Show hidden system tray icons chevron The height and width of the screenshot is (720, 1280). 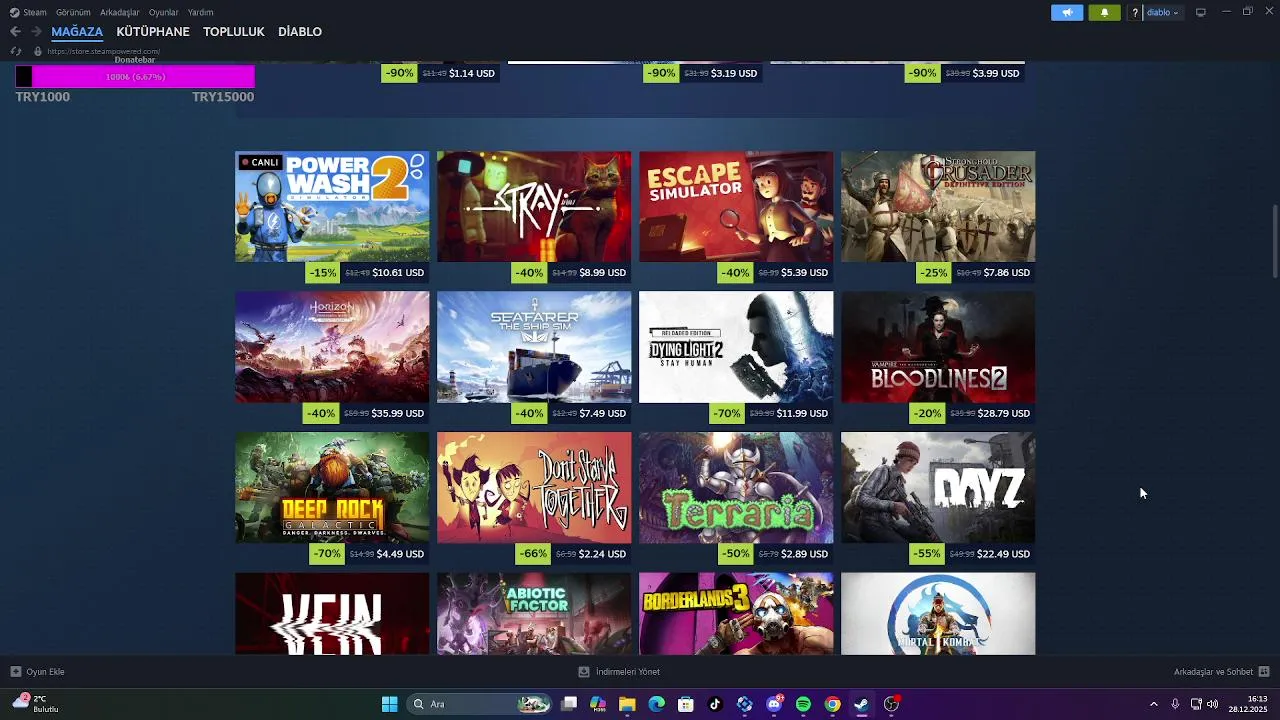1153,704
